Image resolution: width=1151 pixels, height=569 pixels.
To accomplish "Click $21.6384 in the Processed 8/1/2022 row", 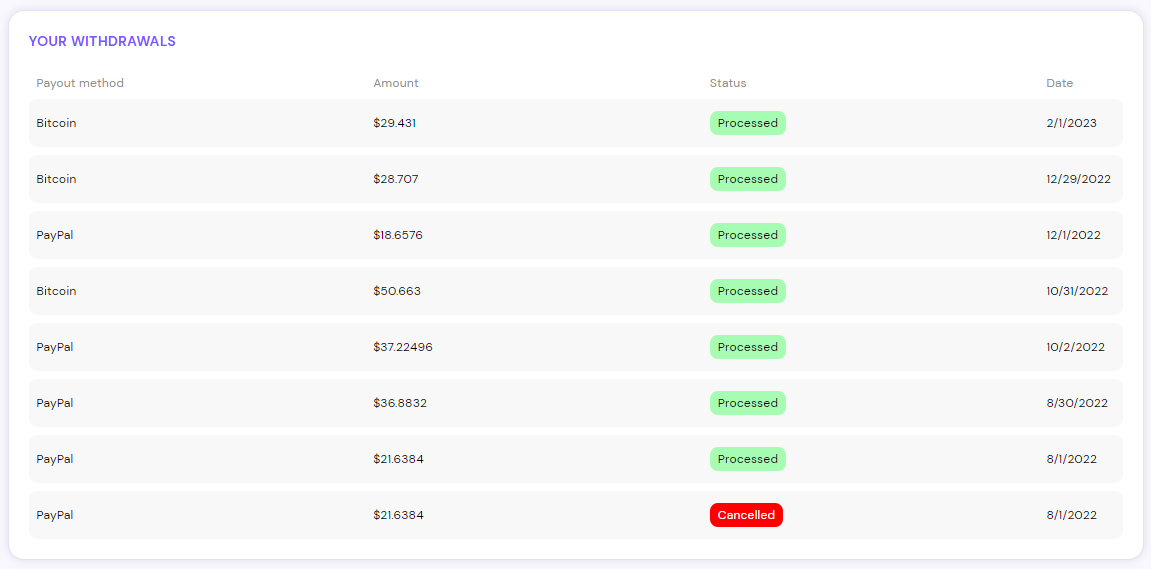I will tap(399, 459).
